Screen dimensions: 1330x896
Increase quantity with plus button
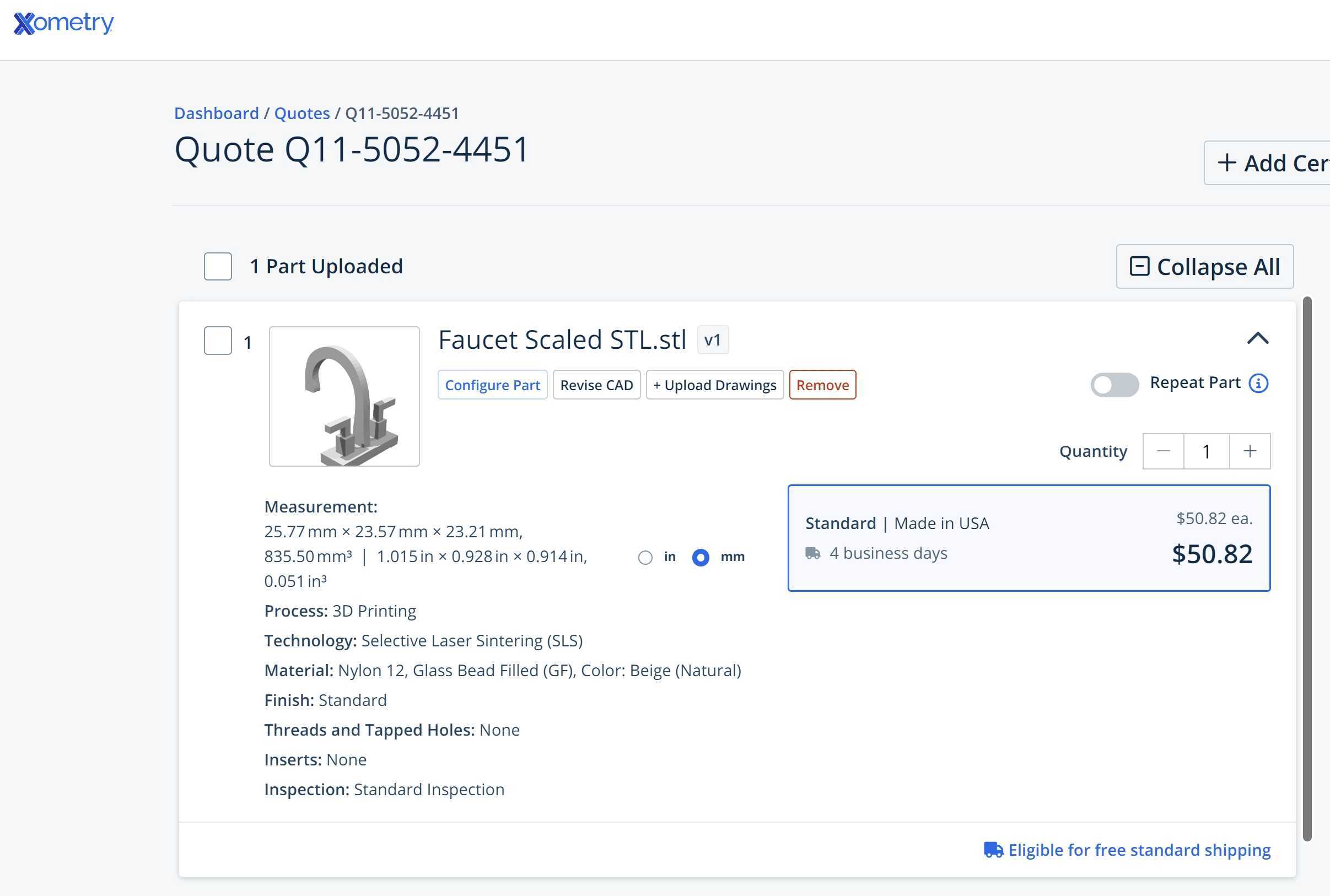point(1250,451)
